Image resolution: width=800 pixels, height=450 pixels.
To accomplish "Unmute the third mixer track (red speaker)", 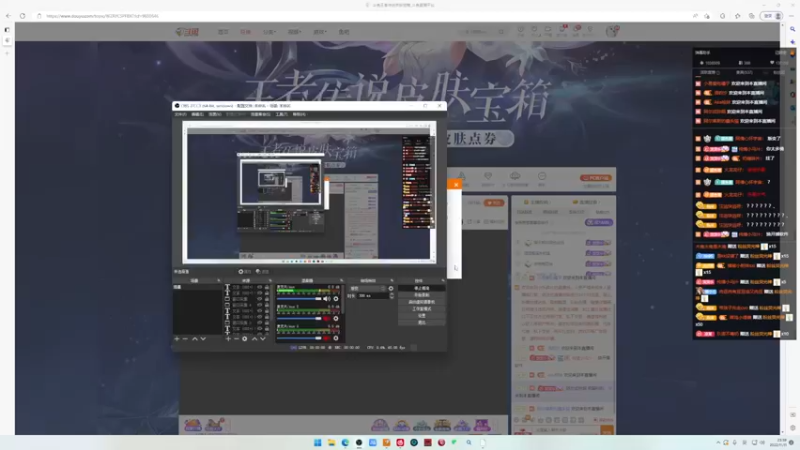I will click(x=327, y=338).
